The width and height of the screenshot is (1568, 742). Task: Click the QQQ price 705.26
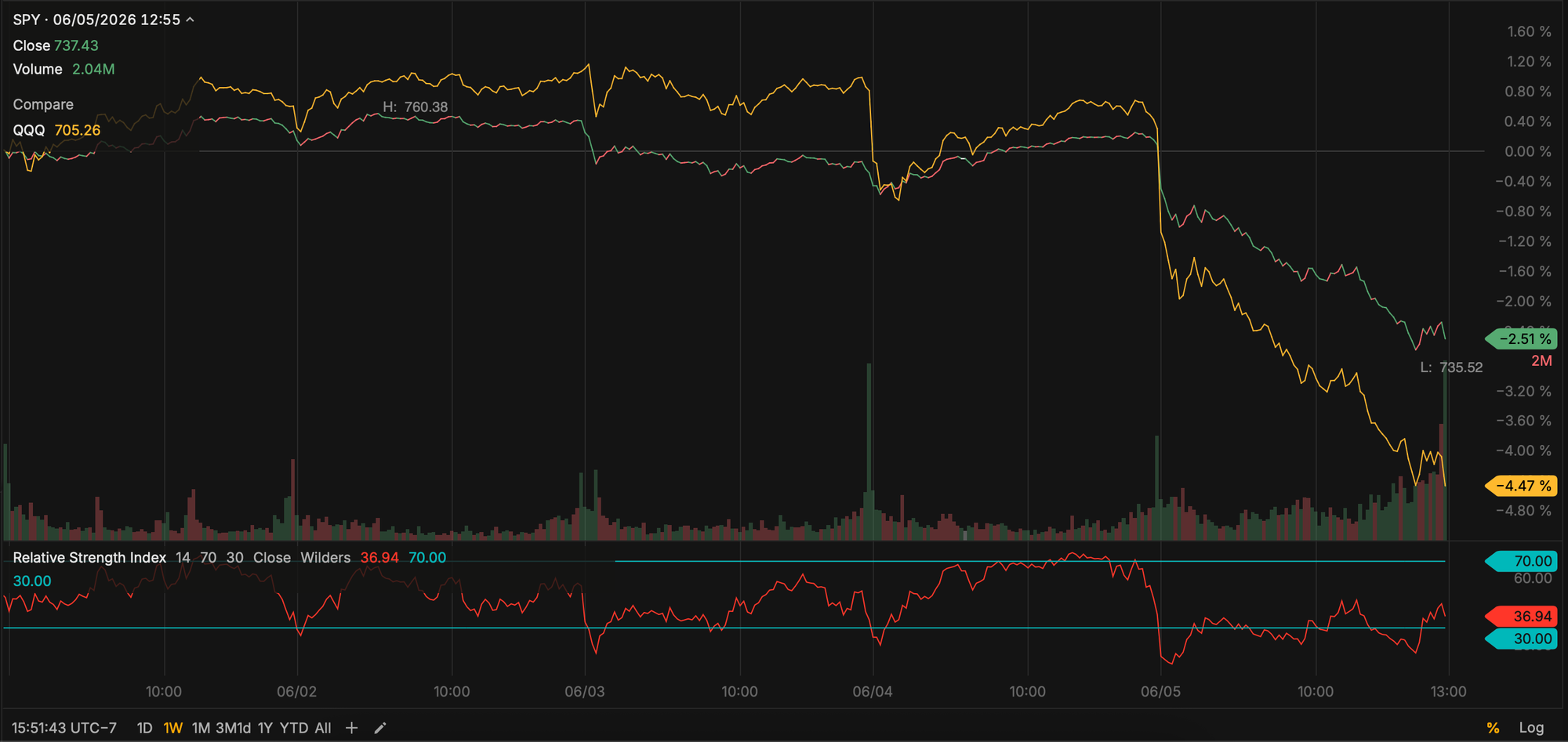pyautogui.click(x=78, y=130)
